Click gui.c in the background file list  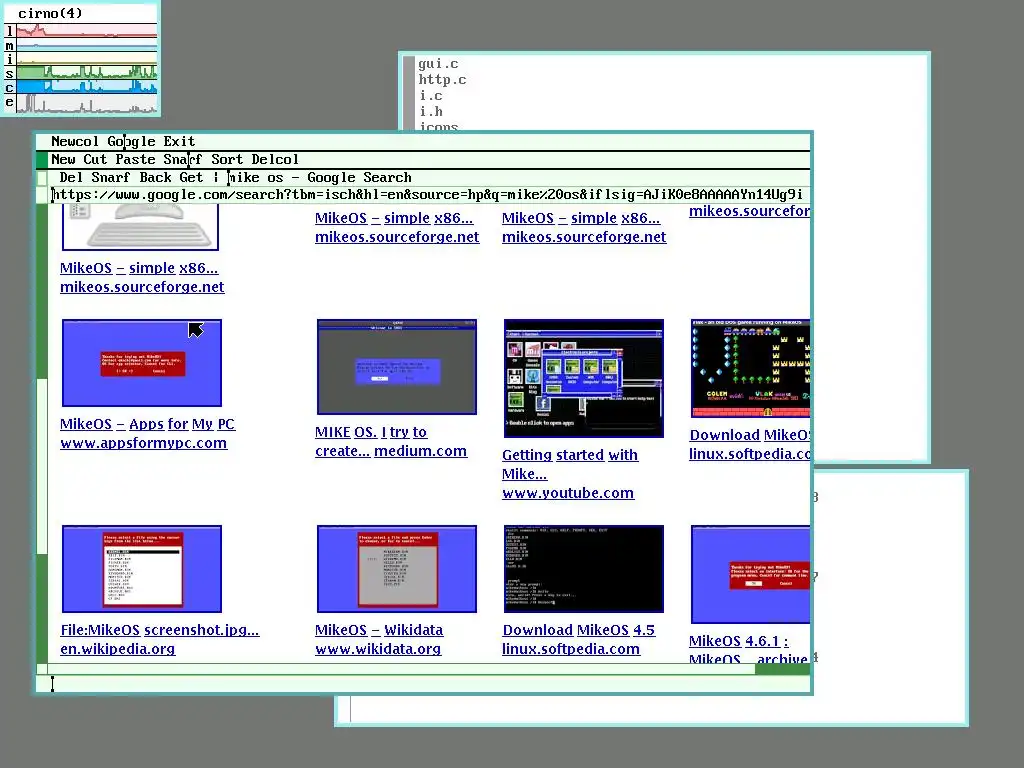(x=438, y=64)
